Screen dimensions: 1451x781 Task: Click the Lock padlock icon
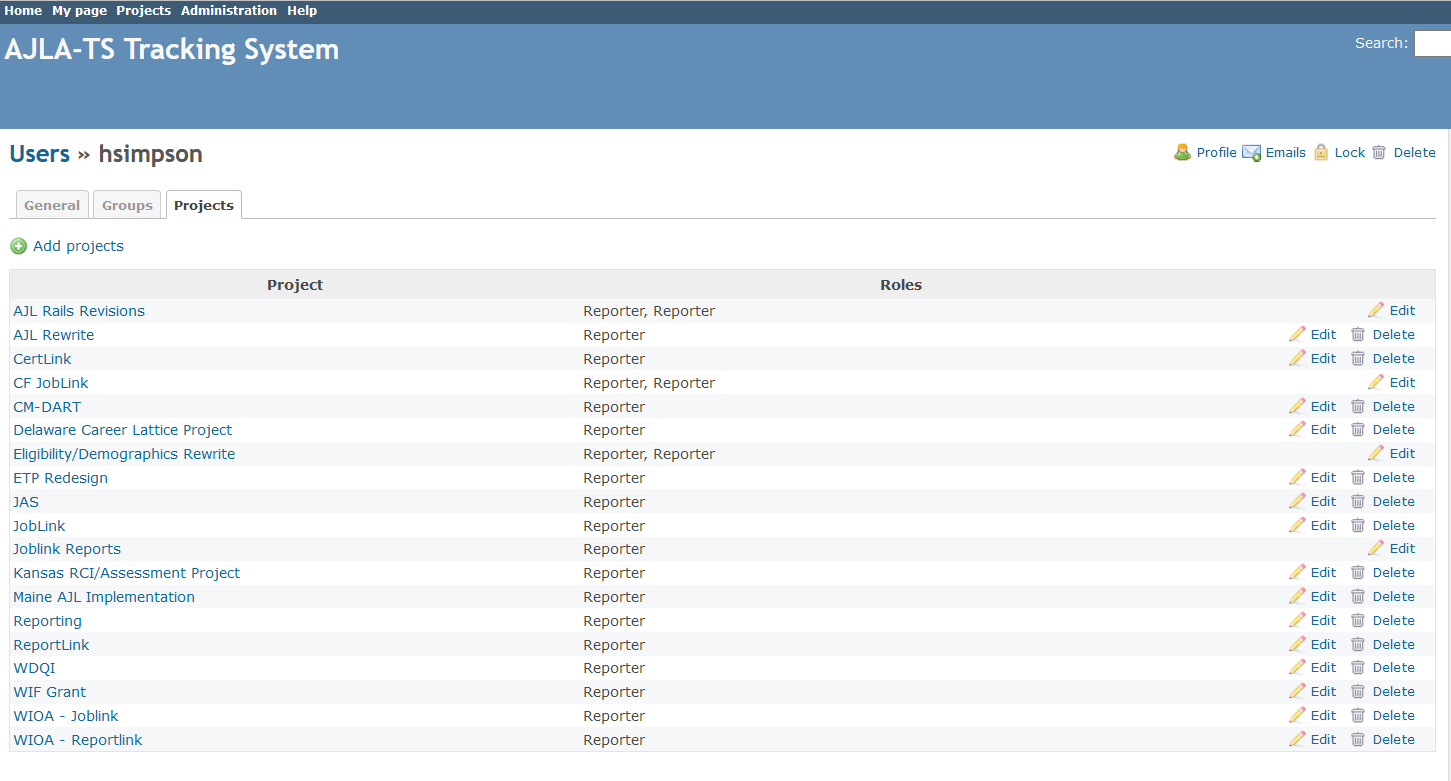point(1321,152)
